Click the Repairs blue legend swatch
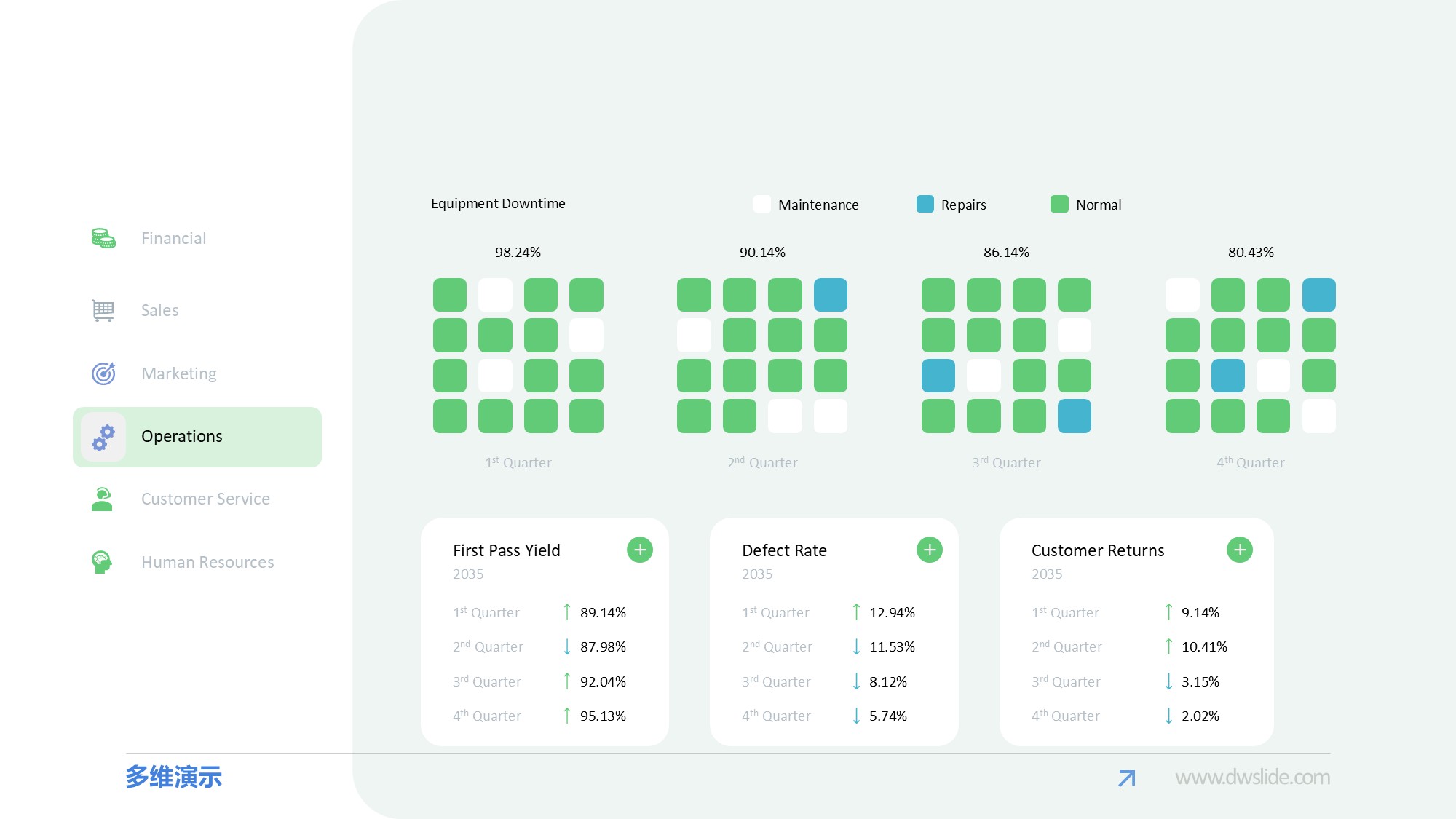The height and width of the screenshot is (819, 1456). click(925, 204)
